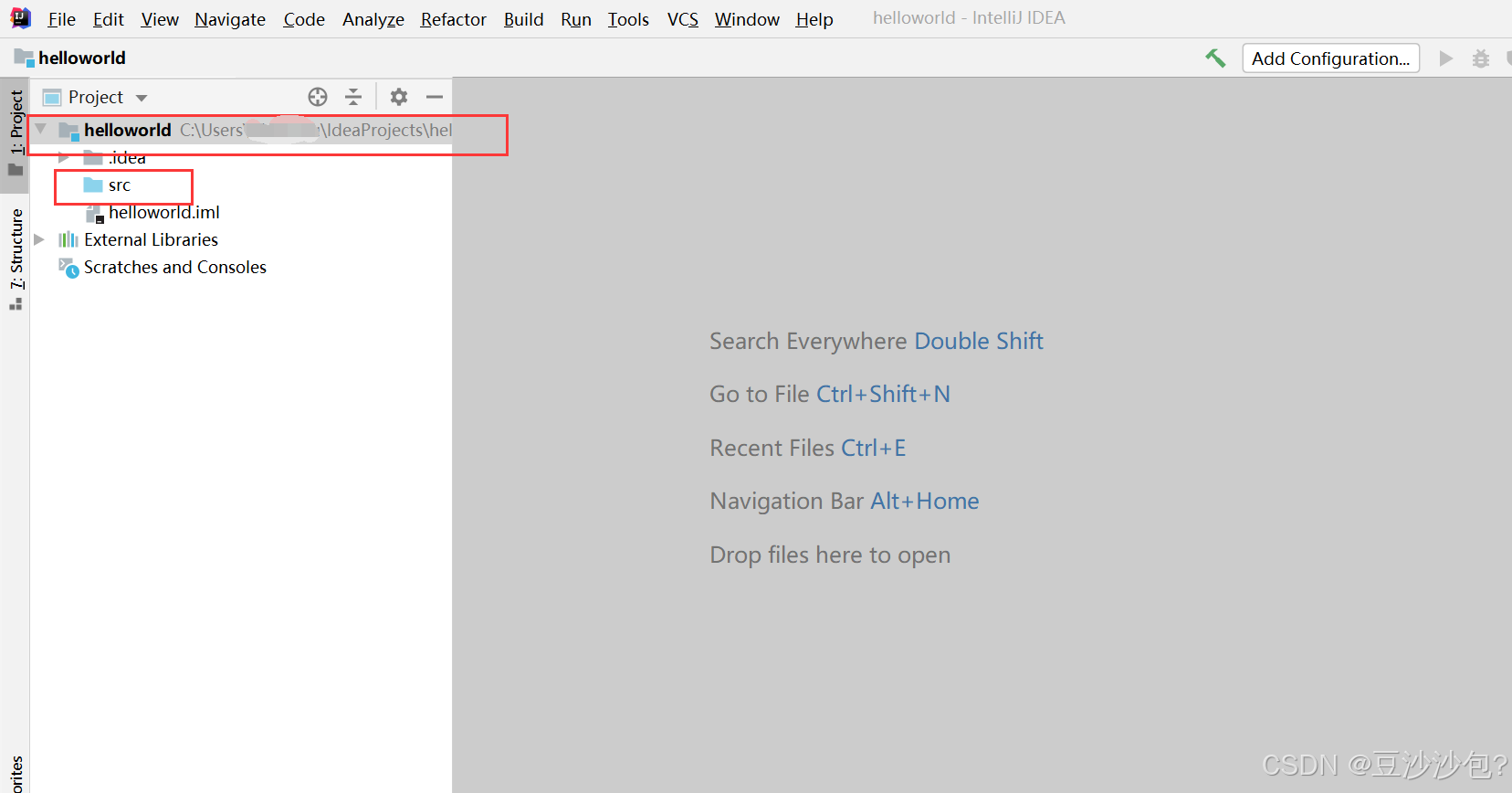This screenshot has width=1512, height=793.
Task: Open the Edit menu
Action: [x=108, y=19]
